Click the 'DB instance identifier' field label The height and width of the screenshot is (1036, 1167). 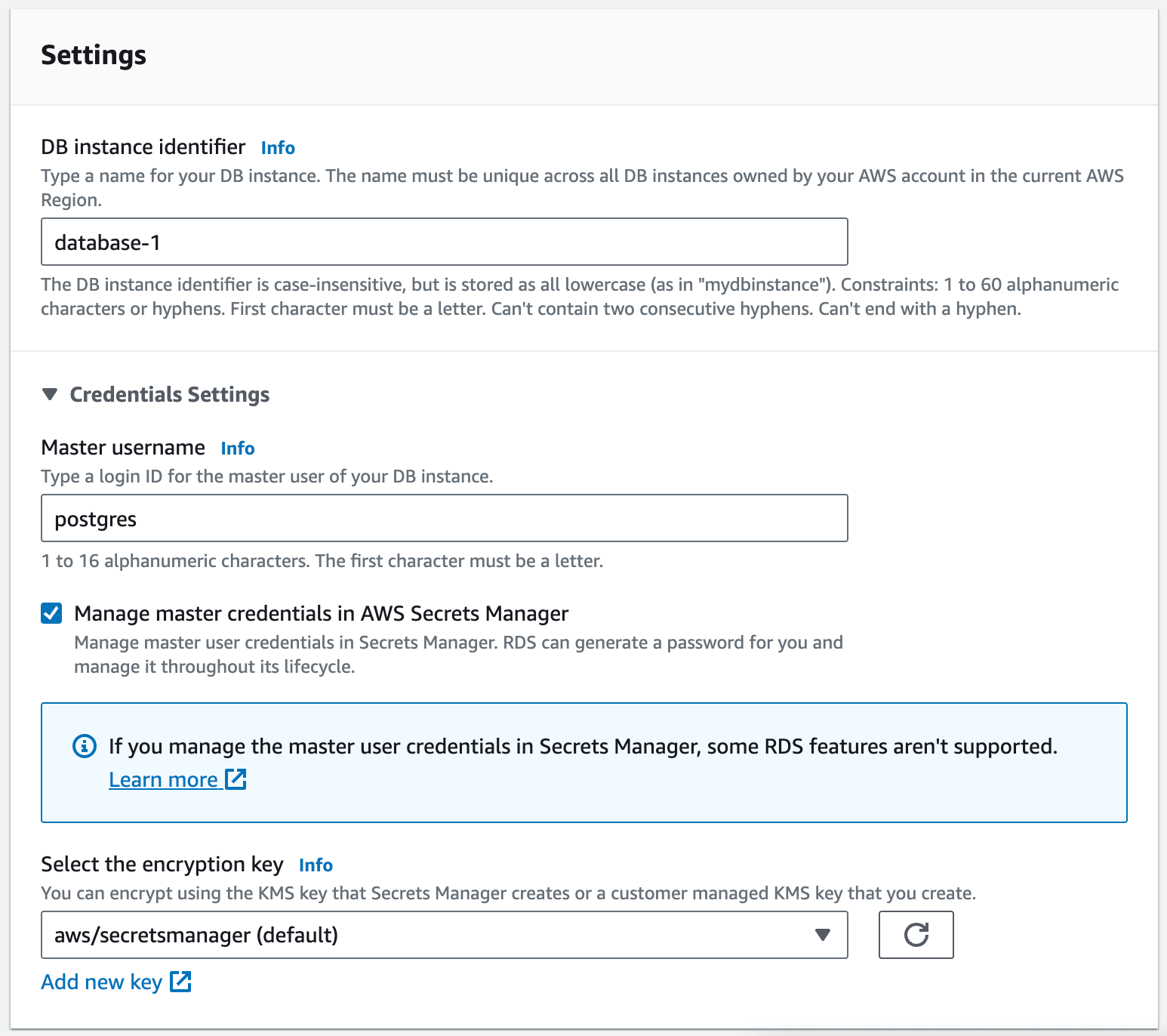(x=143, y=146)
